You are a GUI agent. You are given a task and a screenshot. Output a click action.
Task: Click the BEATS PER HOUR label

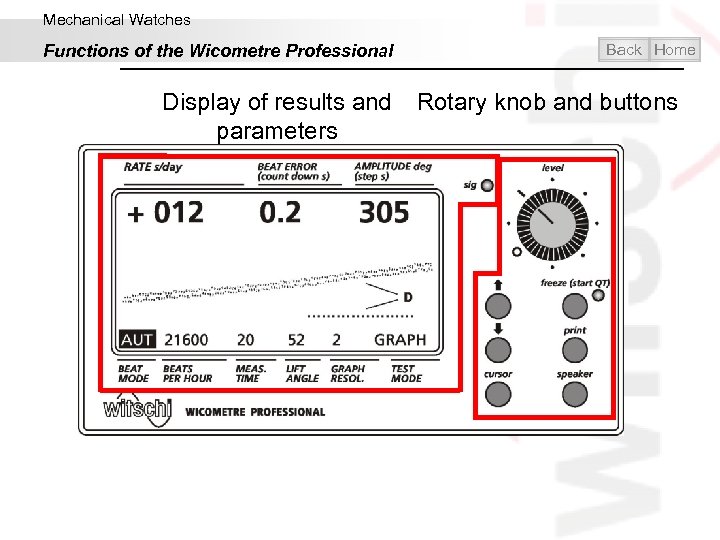(x=187, y=374)
